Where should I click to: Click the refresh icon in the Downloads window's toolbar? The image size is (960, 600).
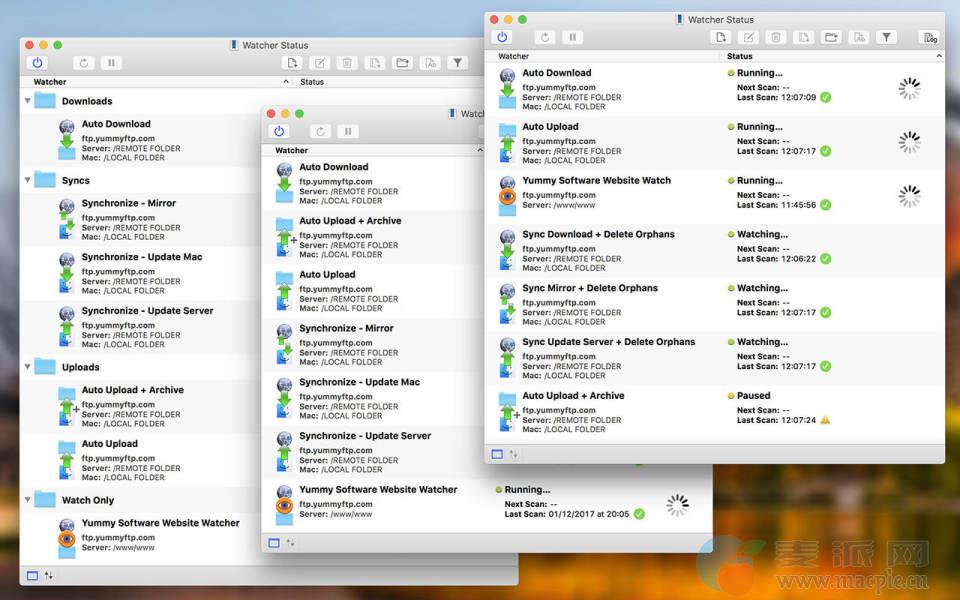click(84, 63)
